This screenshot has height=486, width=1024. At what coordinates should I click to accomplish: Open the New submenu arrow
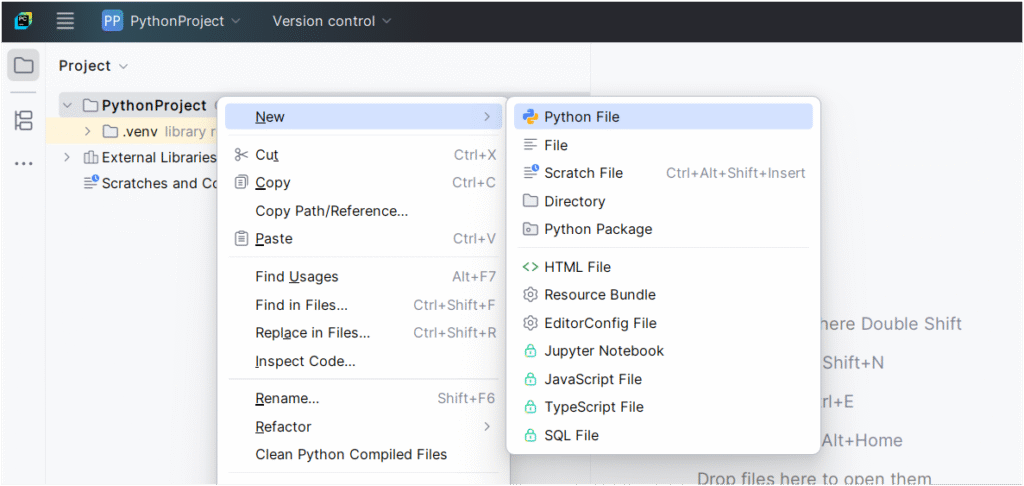[487, 117]
